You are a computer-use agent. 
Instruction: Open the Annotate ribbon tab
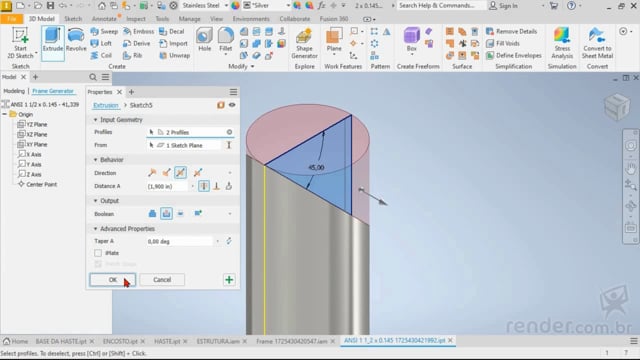(x=104, y=19)
